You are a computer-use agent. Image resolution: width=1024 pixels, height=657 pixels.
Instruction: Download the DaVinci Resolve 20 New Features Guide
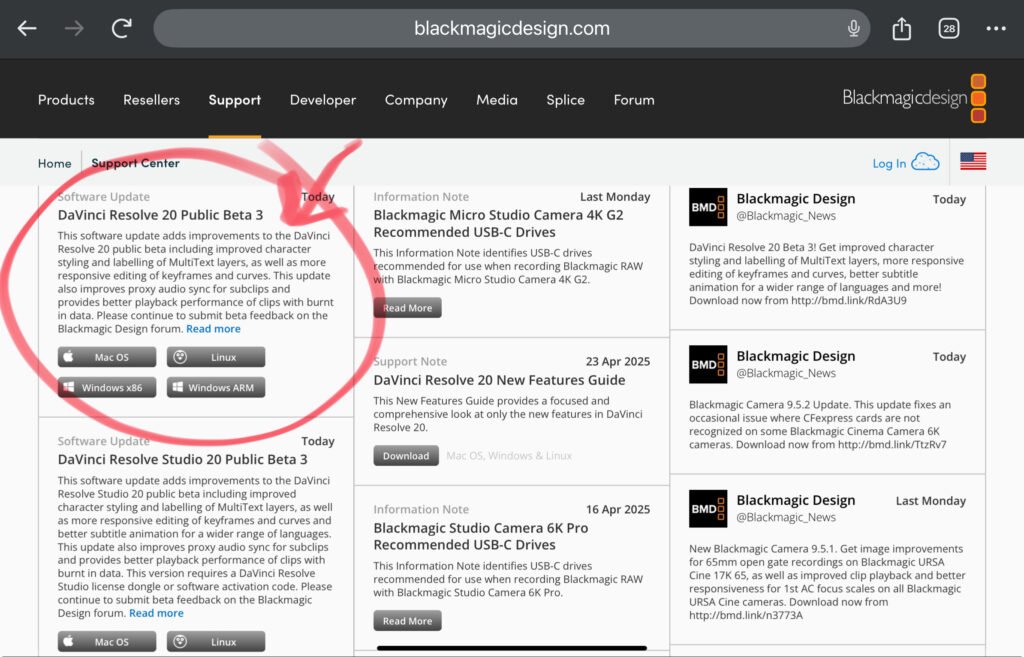click(x=406, y=456)
